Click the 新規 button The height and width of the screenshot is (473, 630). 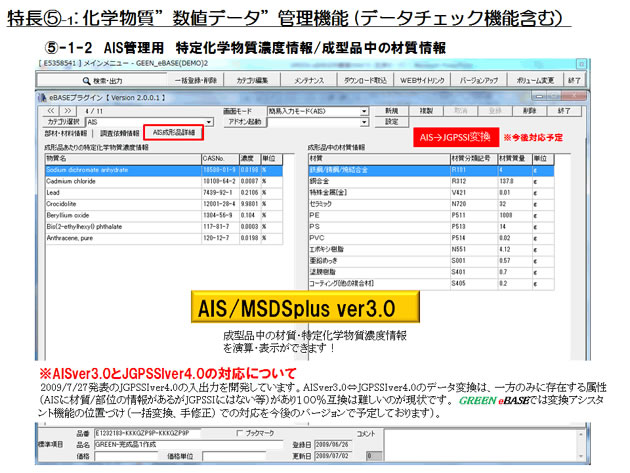[391, 111]
